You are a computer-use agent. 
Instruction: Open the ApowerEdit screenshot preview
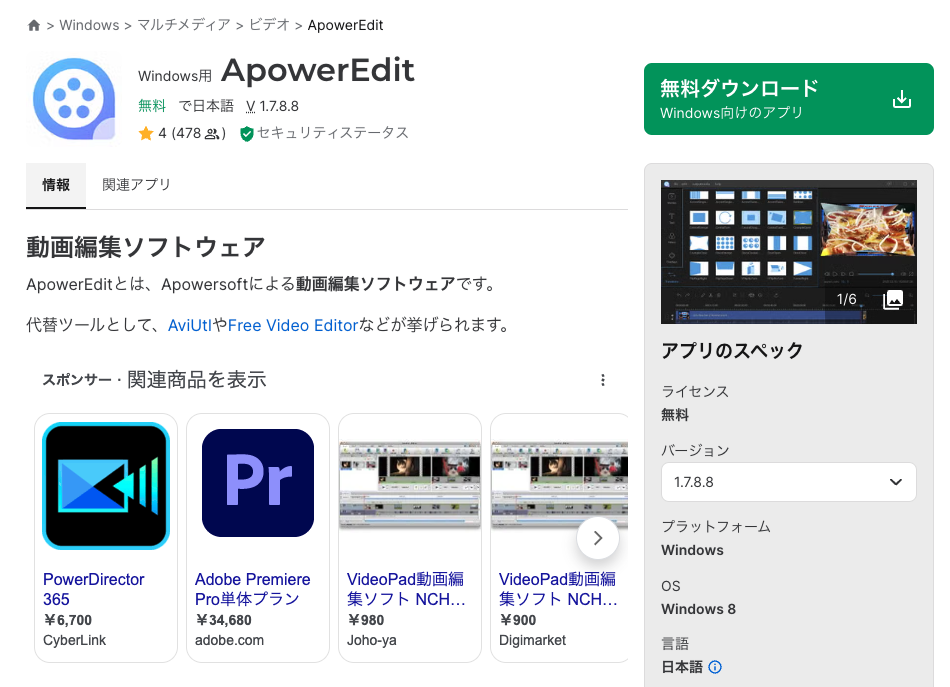tap(788, 251)
